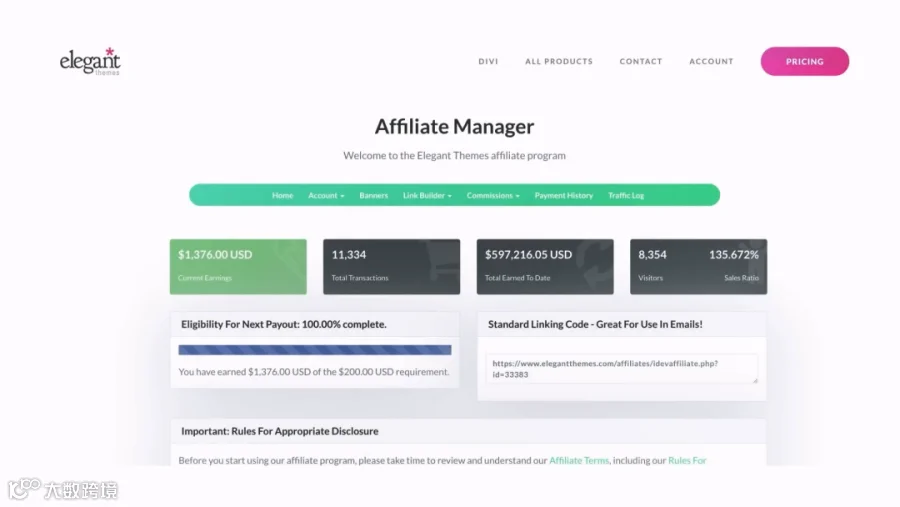900x507 pixels.
Task: Click the $1,376.00 USD Current Earnings card
Action: click(238, 266)
